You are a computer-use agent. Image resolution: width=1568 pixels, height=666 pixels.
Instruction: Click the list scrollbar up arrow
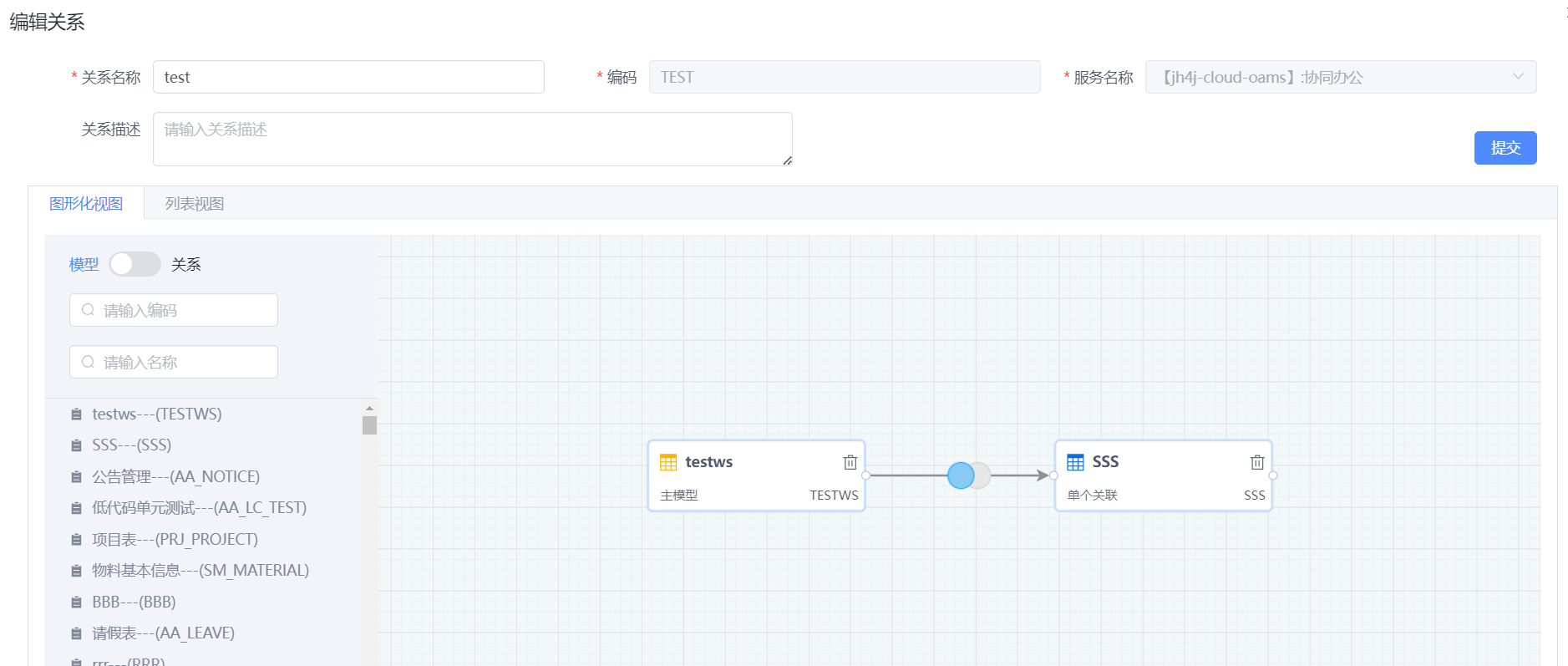click(x=369, y=409)
